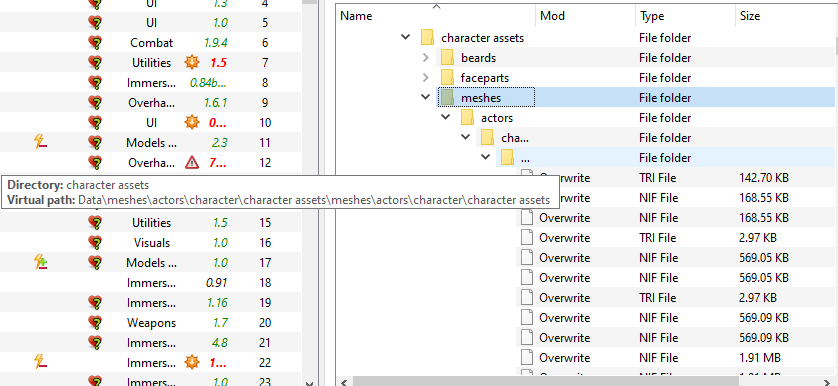Click heart flag icon in priority 17 row
Screen dimensions: 838x386
tap(95, 263)
